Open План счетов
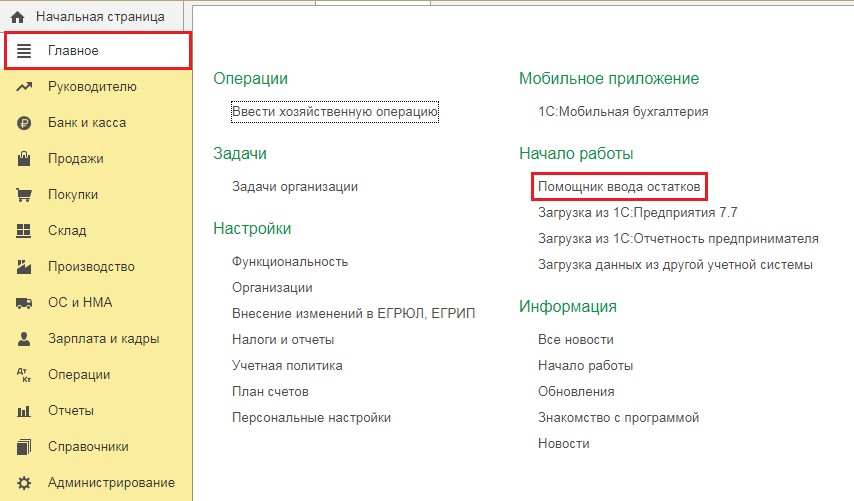The image size is (854, 501). click(270, 392)
